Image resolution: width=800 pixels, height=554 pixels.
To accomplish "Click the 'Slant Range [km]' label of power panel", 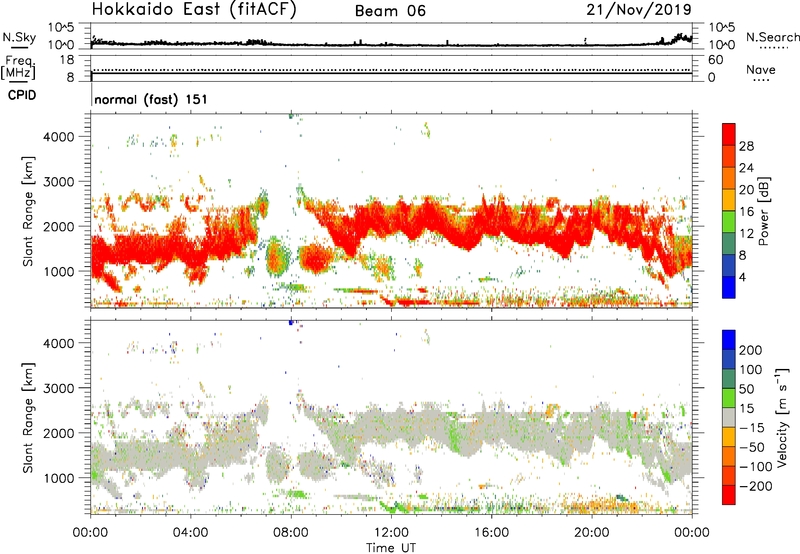I will pos(28,211).
